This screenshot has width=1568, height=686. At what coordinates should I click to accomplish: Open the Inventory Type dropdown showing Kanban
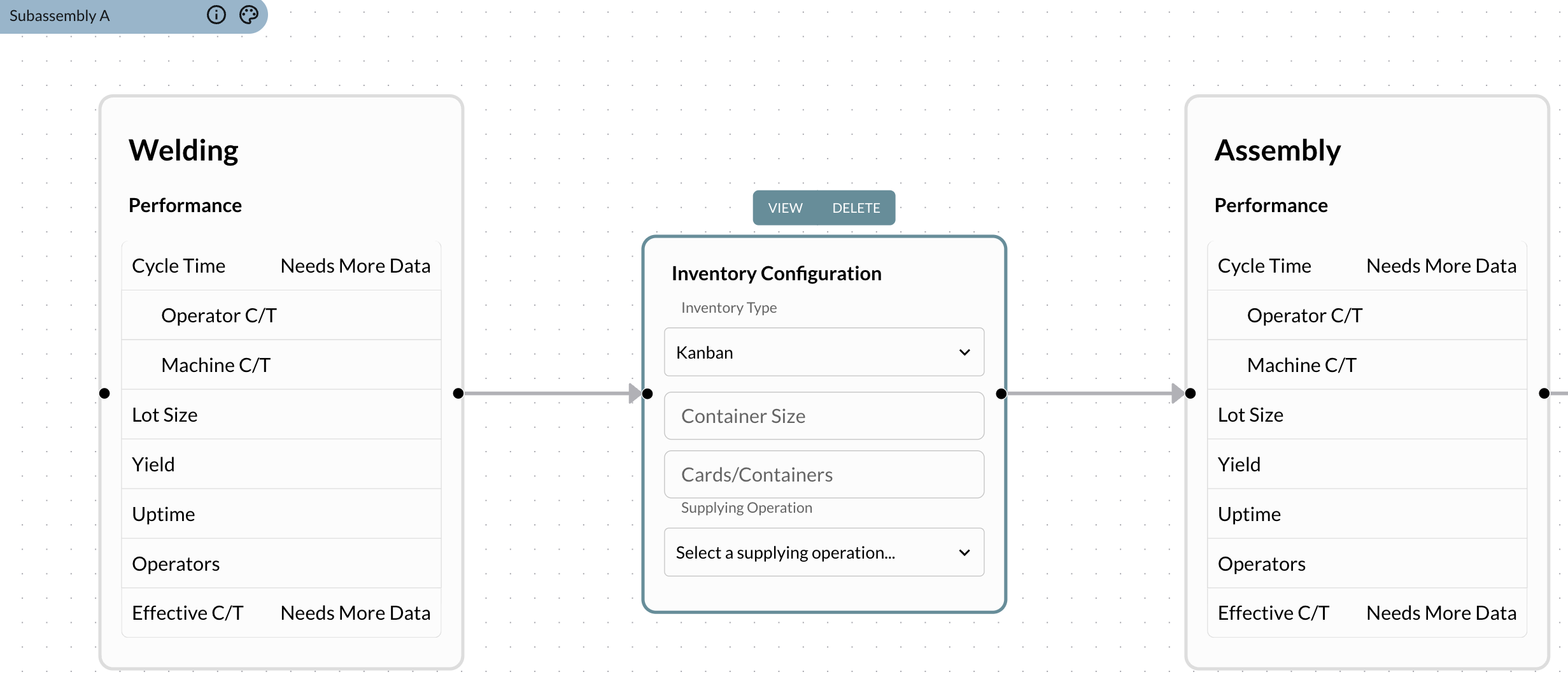click(x=823, y=352)
